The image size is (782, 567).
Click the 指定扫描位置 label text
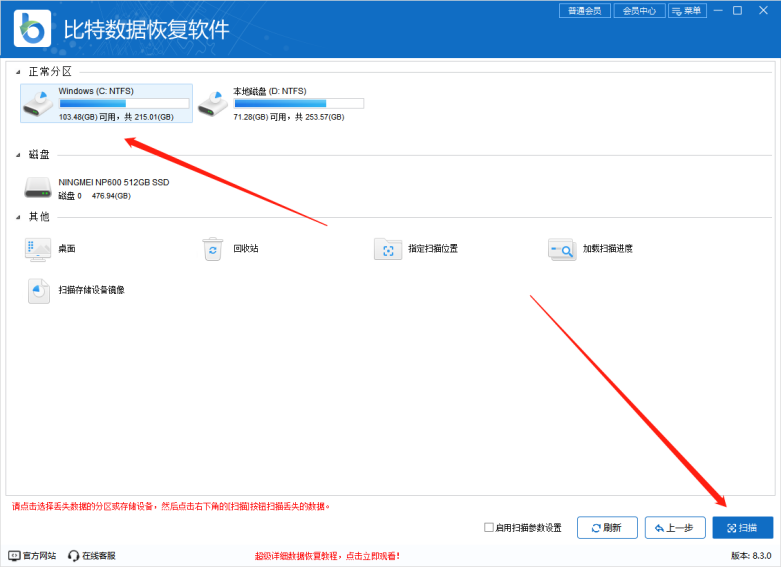click(433, 248)
